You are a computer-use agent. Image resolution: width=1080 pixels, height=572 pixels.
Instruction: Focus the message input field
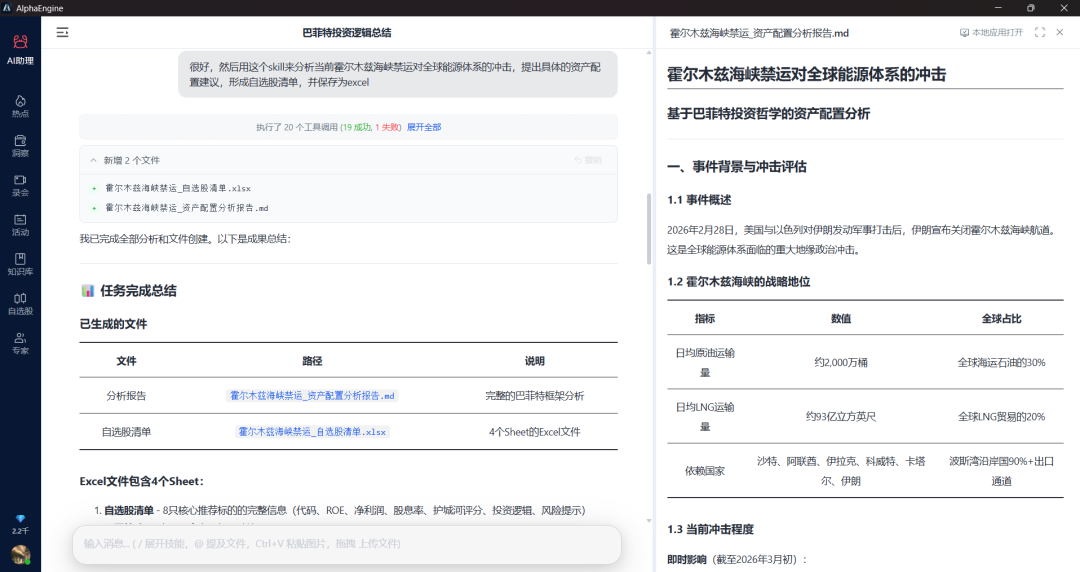[x=346, y=544]
